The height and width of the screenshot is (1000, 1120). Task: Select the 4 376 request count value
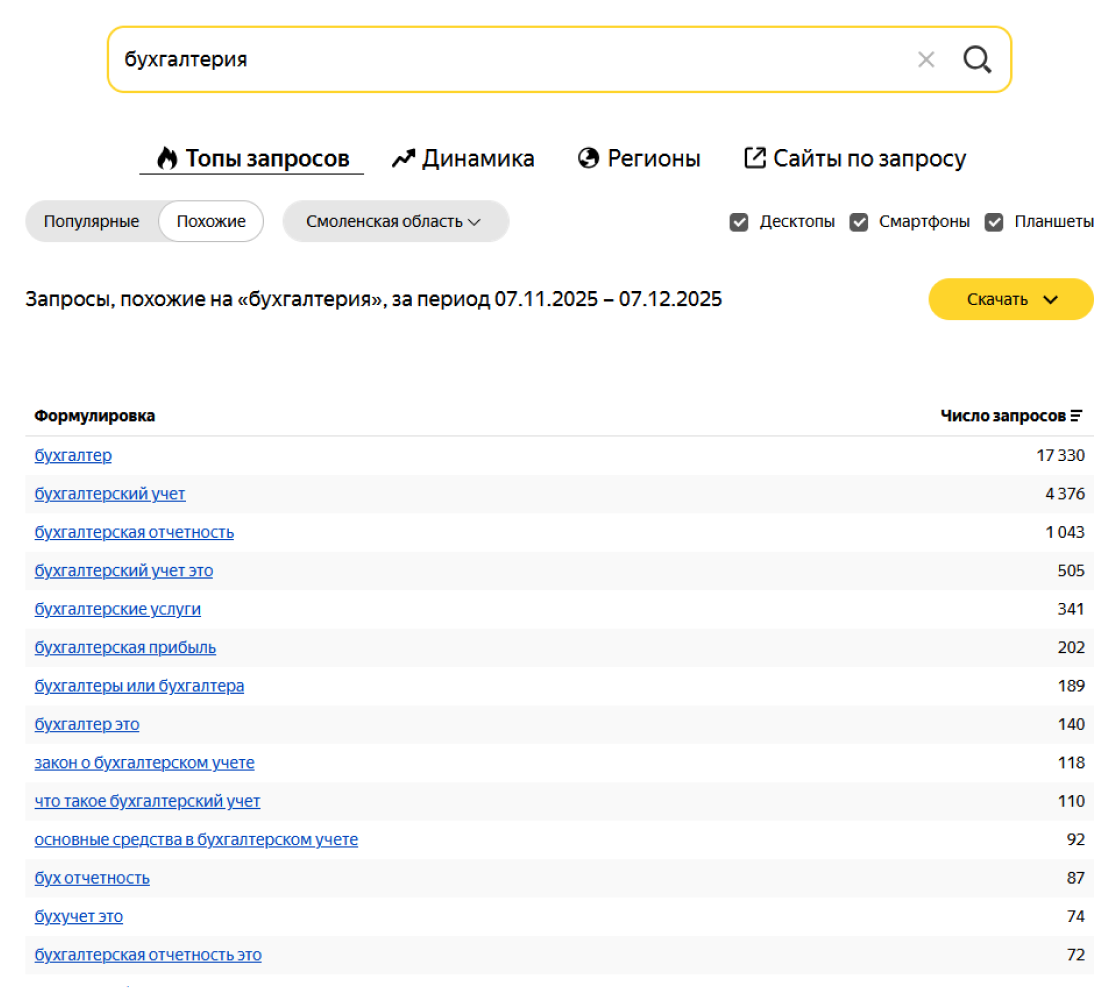pyautogui.click(x=1065, y=494)
